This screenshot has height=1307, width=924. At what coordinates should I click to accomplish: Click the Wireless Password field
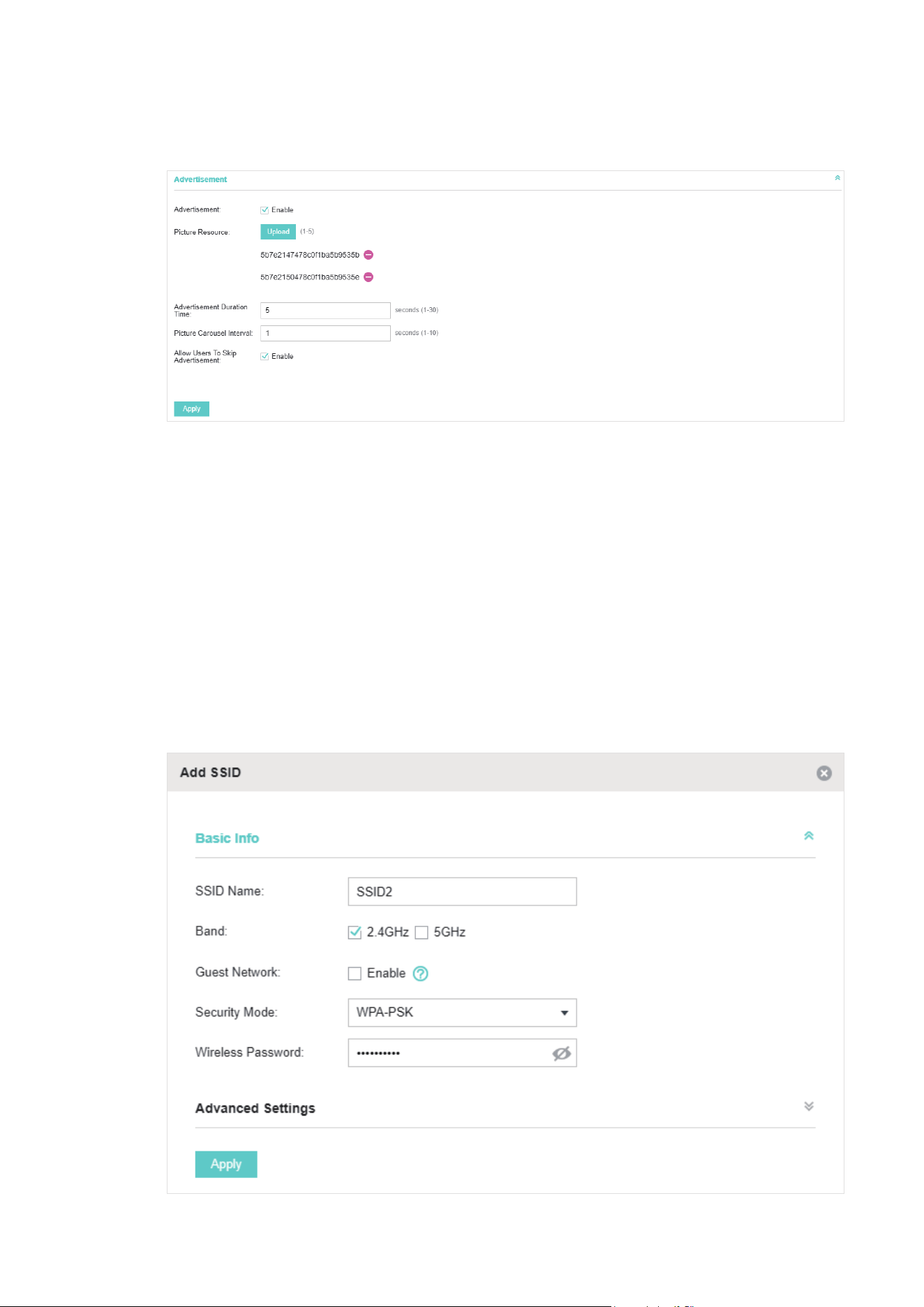point(462,1053)
